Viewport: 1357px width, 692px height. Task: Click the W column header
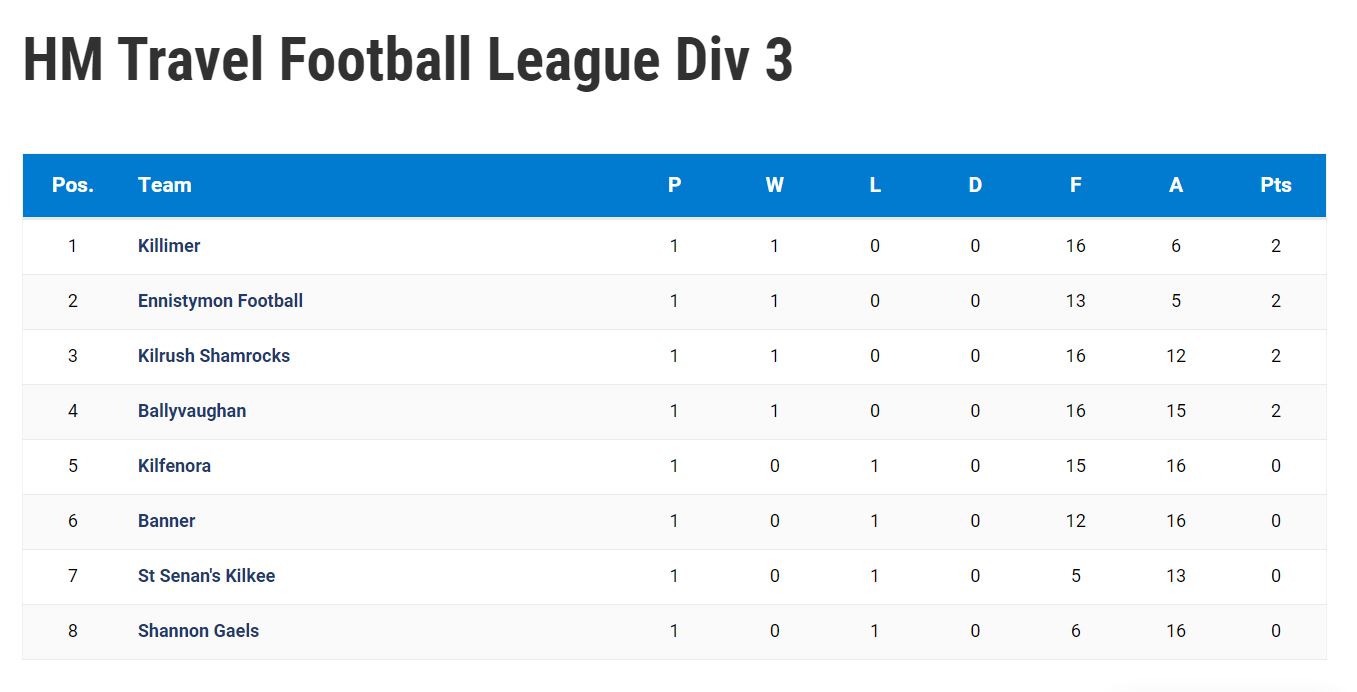tap(775, 185)
